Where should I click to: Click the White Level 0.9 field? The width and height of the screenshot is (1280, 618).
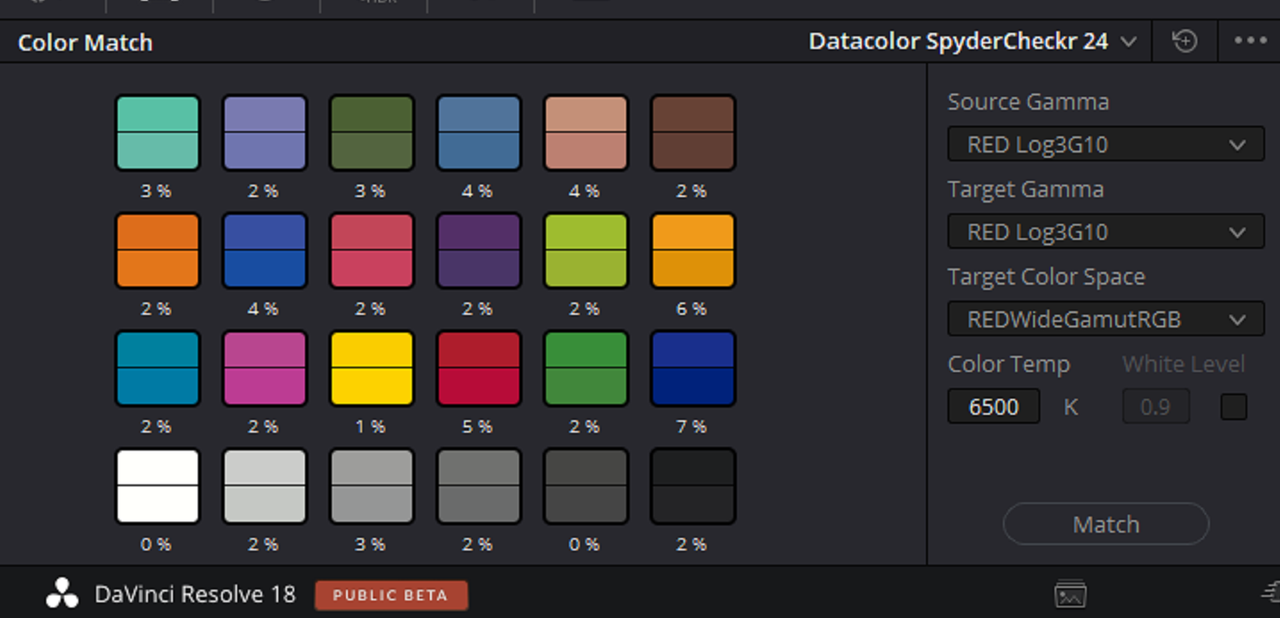(1156, 407)
